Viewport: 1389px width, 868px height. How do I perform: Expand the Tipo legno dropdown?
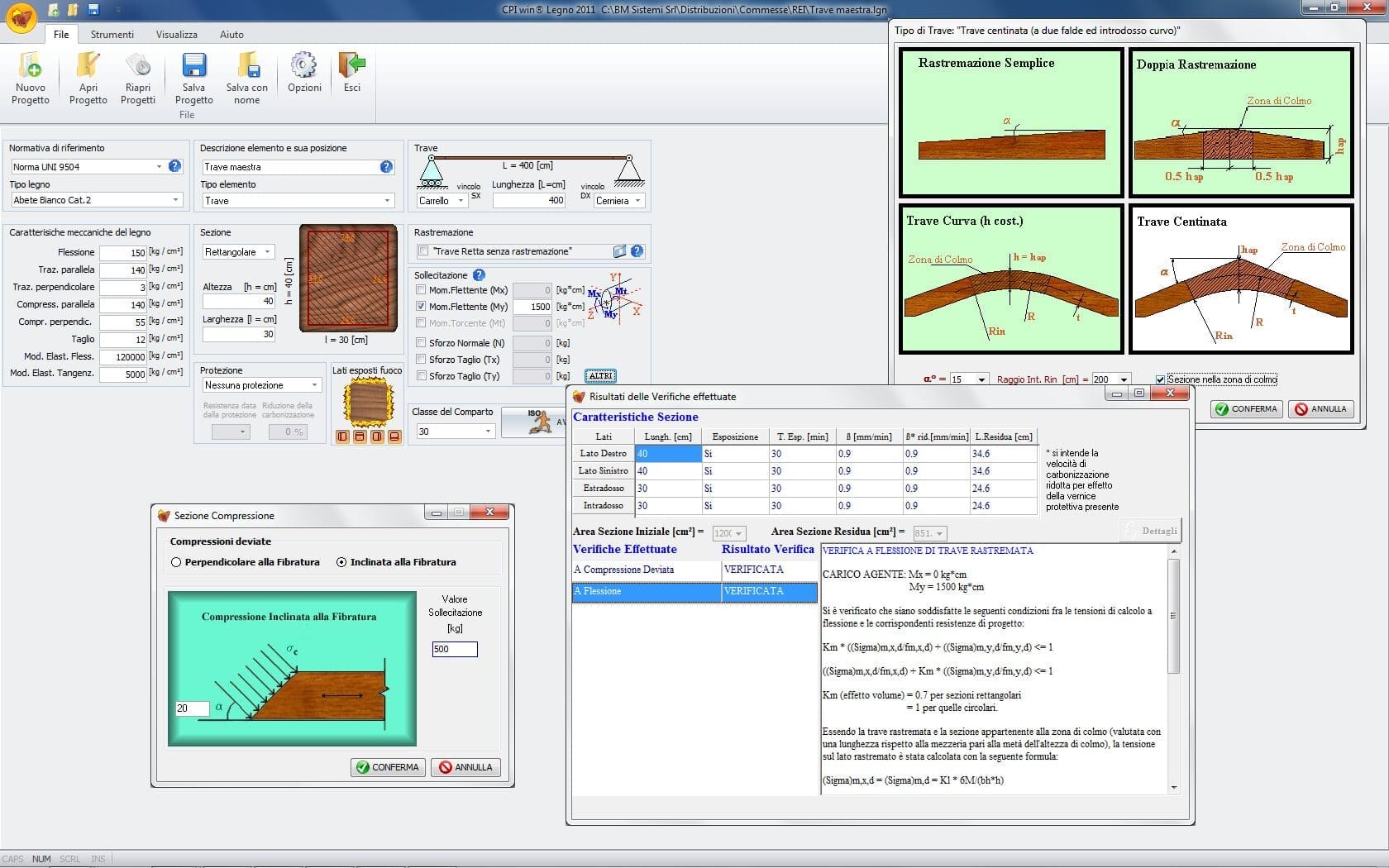[175, 200]
